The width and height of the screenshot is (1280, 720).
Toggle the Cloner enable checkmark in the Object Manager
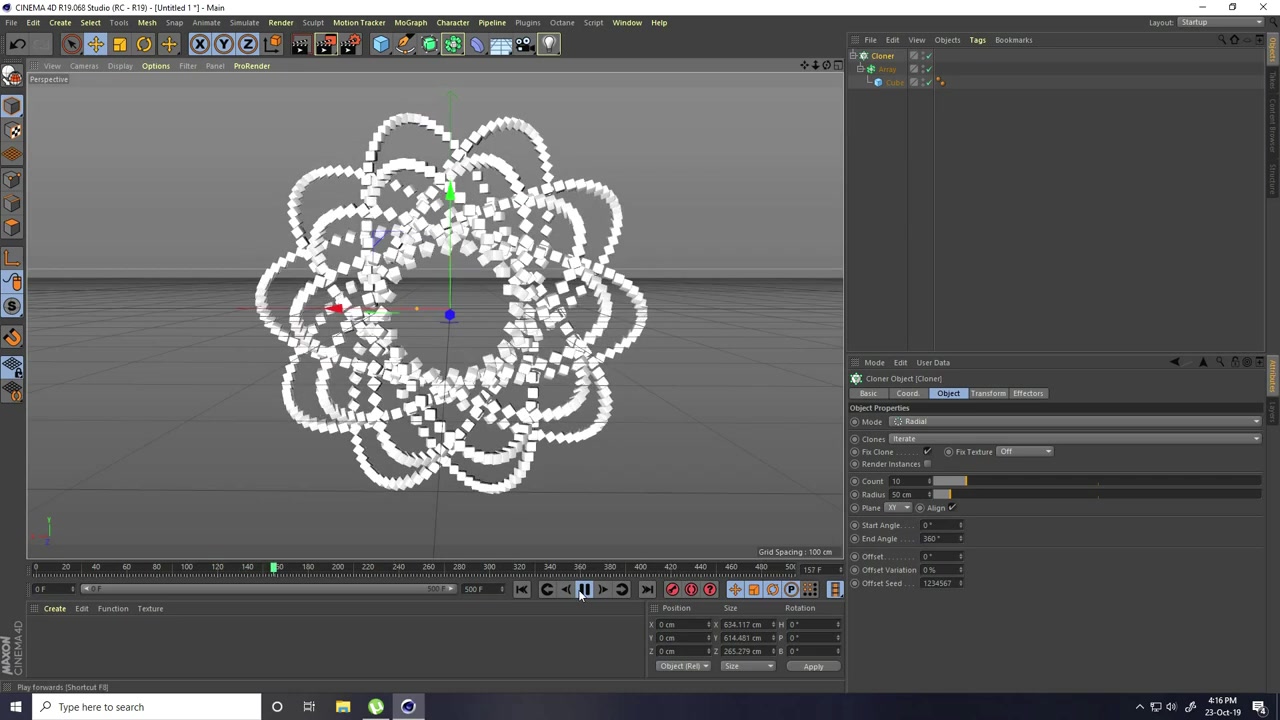point(927,56)
